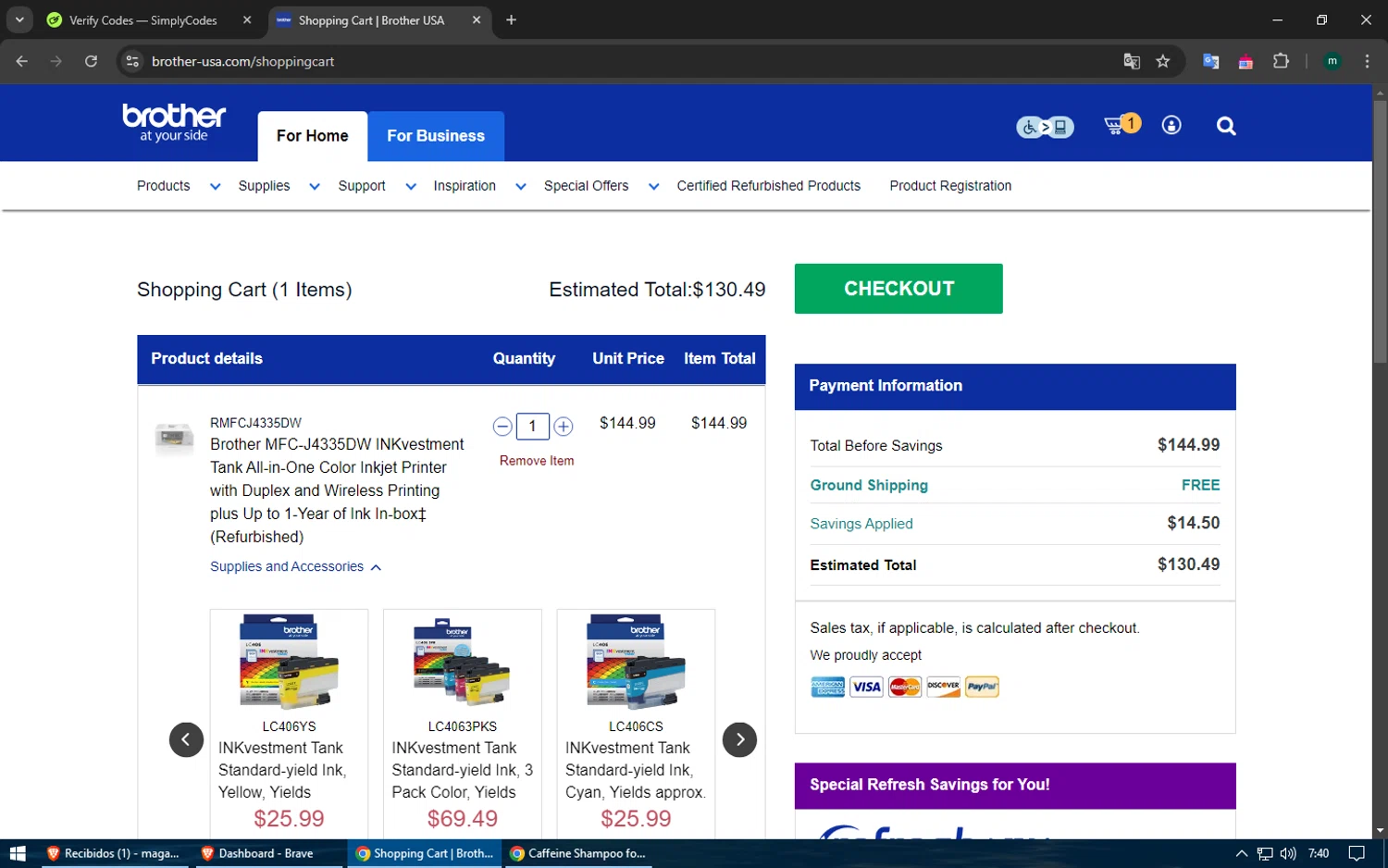Click the Remove Item link
This screenshot has height=868, width=1388.
coord(537,461)
